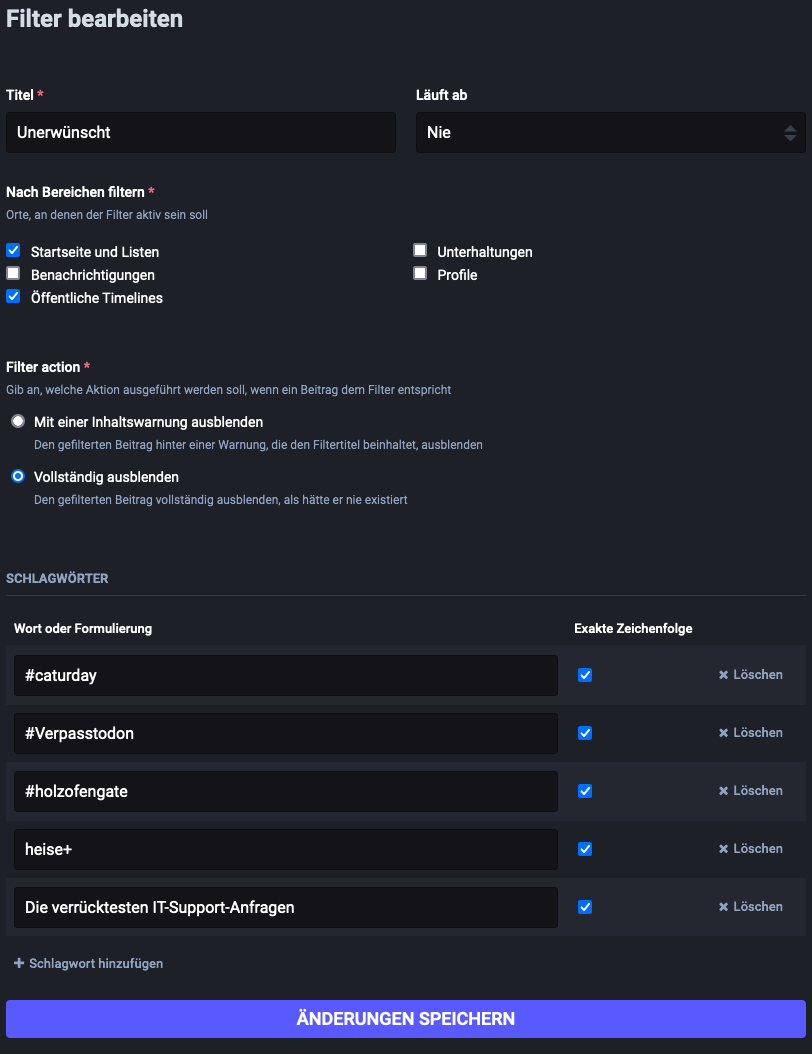Enable the Benachrichtigungen checkbox
Screen dimensions: 812x1054
[x=14, y=273]
